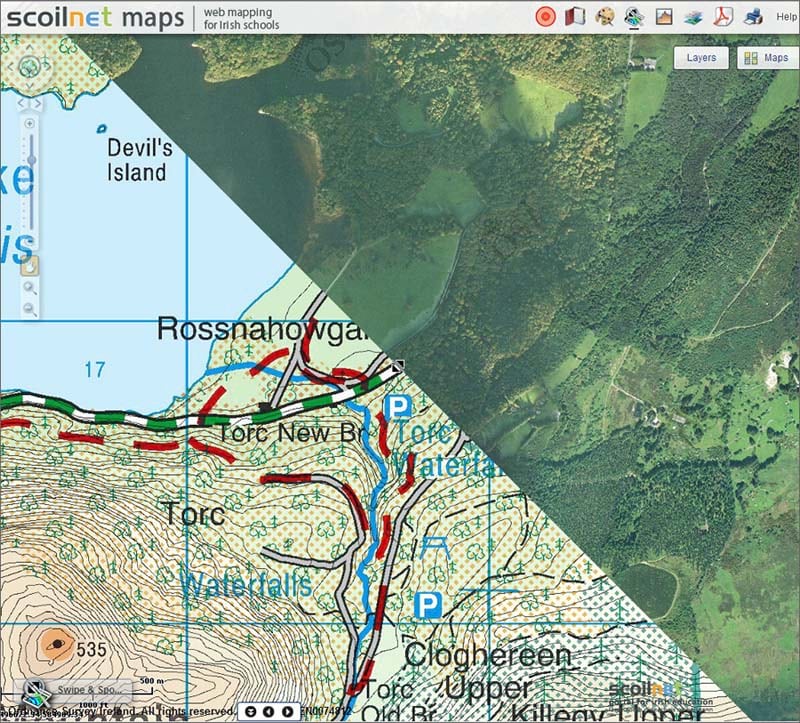Print the map using printer icon
Screen dimensions: 800x723
point(753,17)
